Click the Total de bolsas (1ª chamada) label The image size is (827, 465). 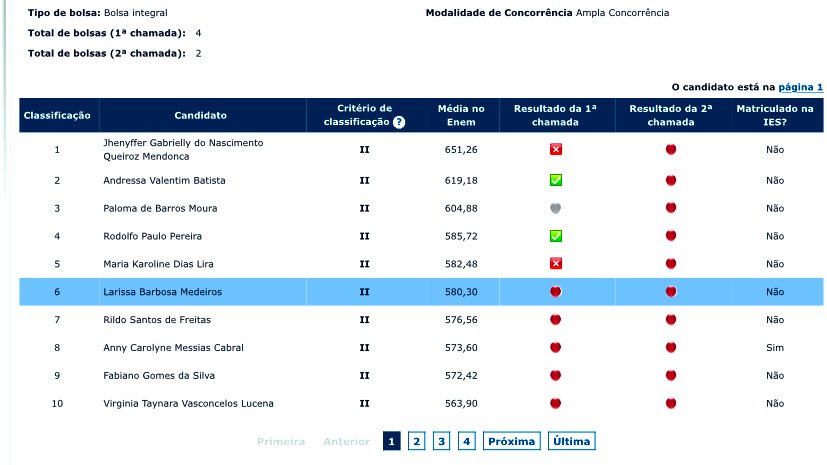[107, 33]
